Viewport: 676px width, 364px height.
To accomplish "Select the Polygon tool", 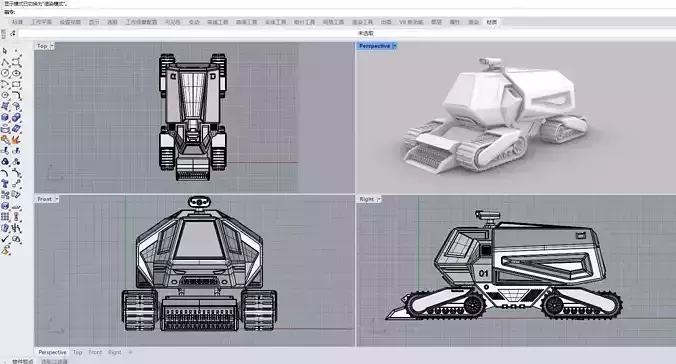I will (x=5, y=95).
